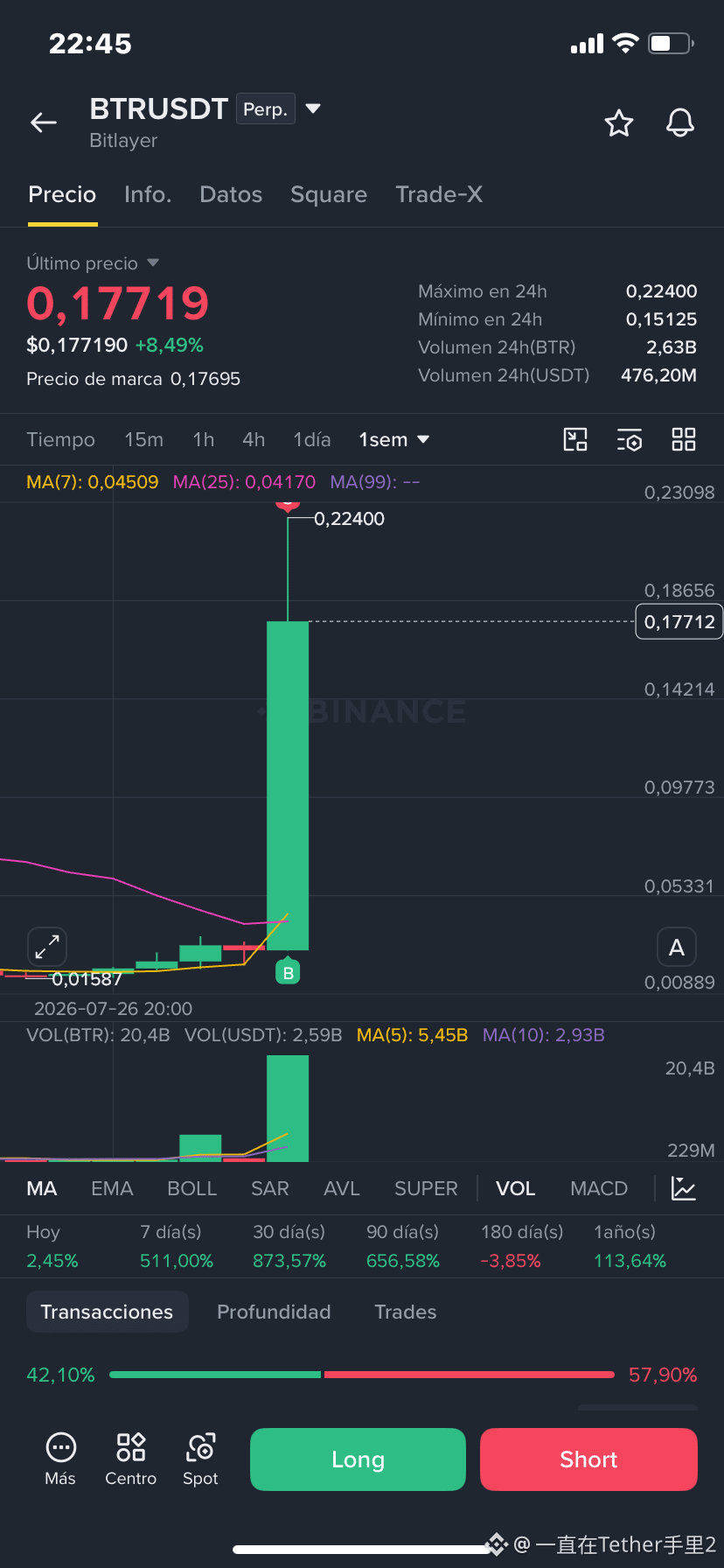Image resolution: width=724 pixels, height=1568 pixels.
Task: Open the Profundidad tab
Action: [274, 1312]
